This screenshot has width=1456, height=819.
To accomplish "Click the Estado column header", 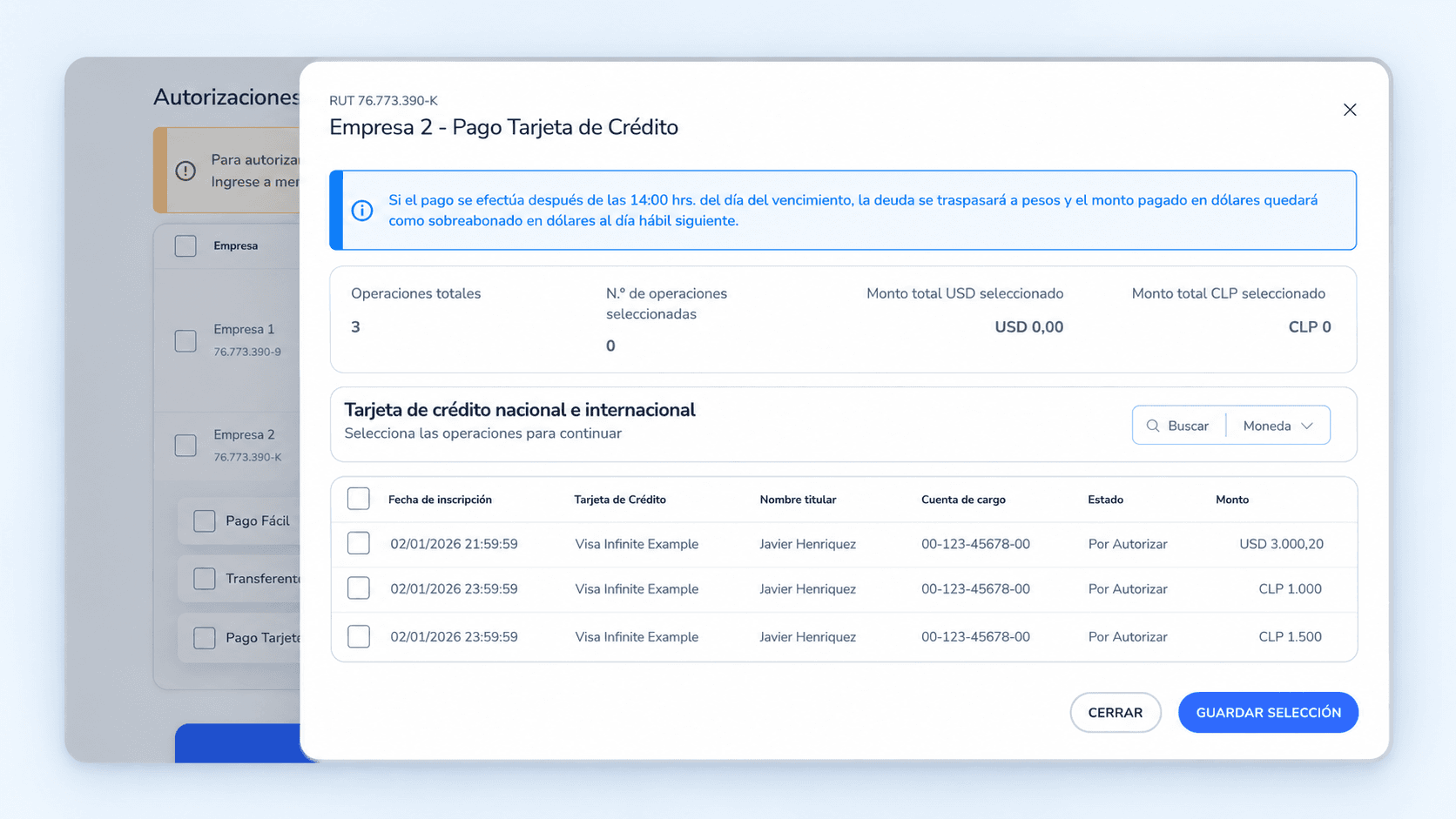I will point(1105,500).
